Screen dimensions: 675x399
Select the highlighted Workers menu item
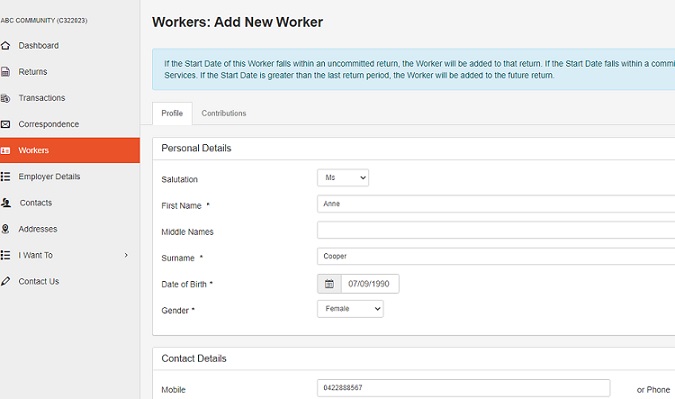[70, 151]
